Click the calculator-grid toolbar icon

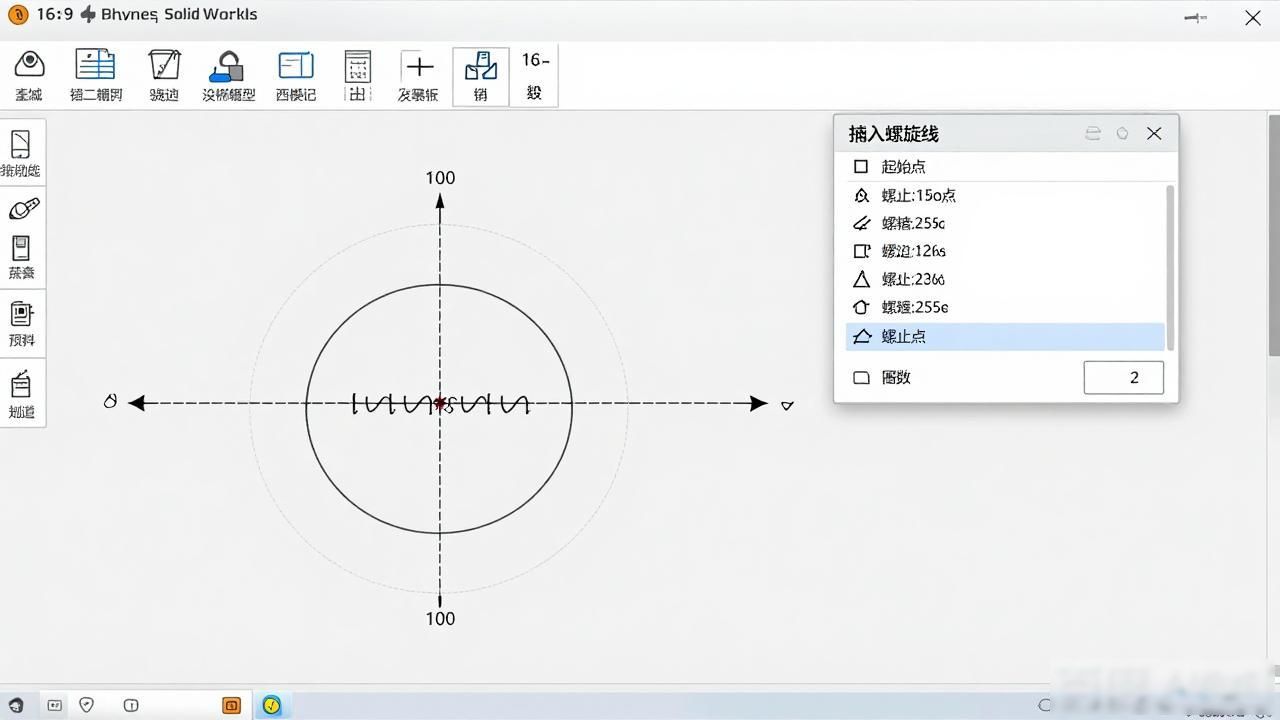pyautogui.click(x=357, y=67)
